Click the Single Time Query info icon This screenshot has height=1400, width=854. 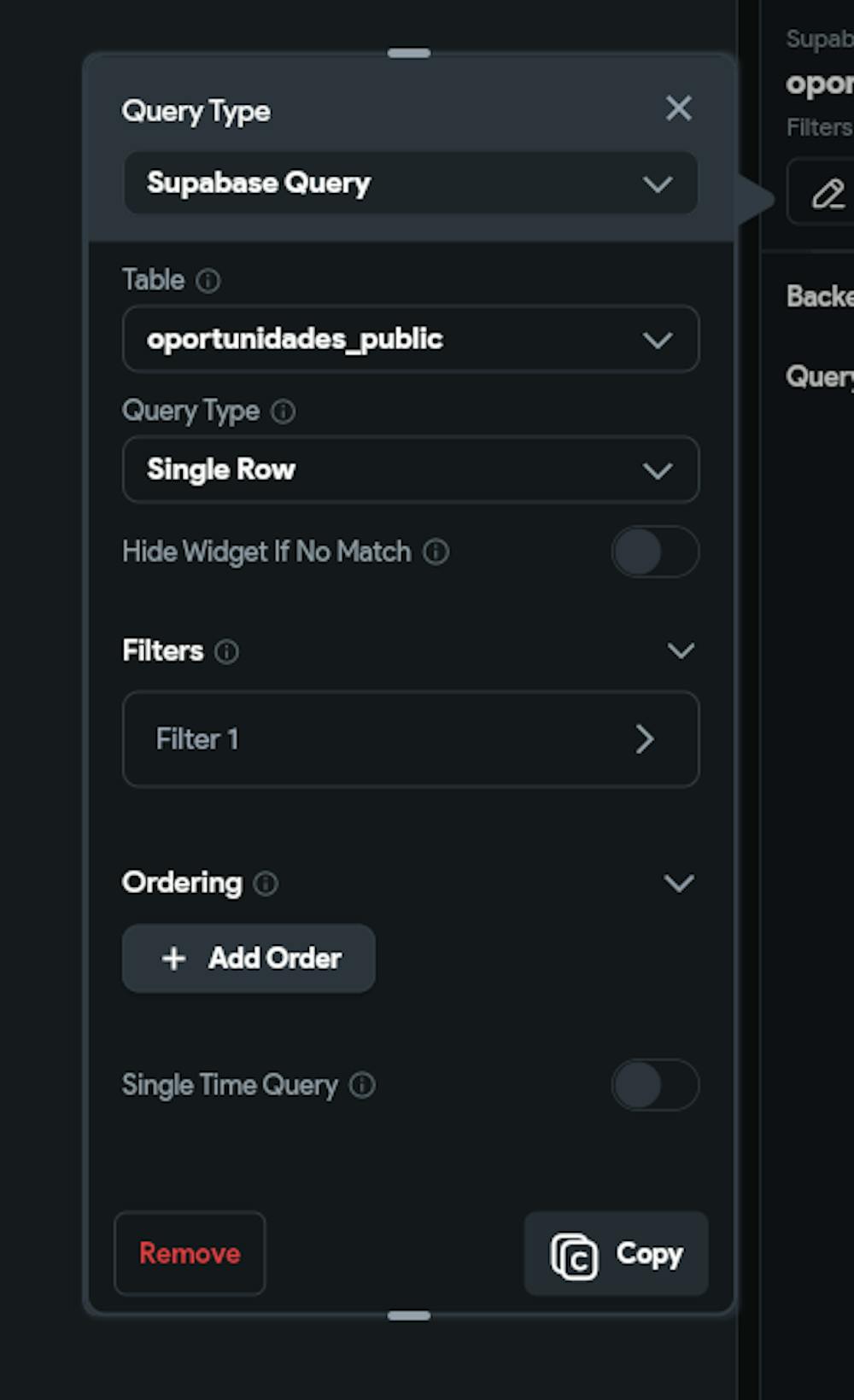(362, 1086)
